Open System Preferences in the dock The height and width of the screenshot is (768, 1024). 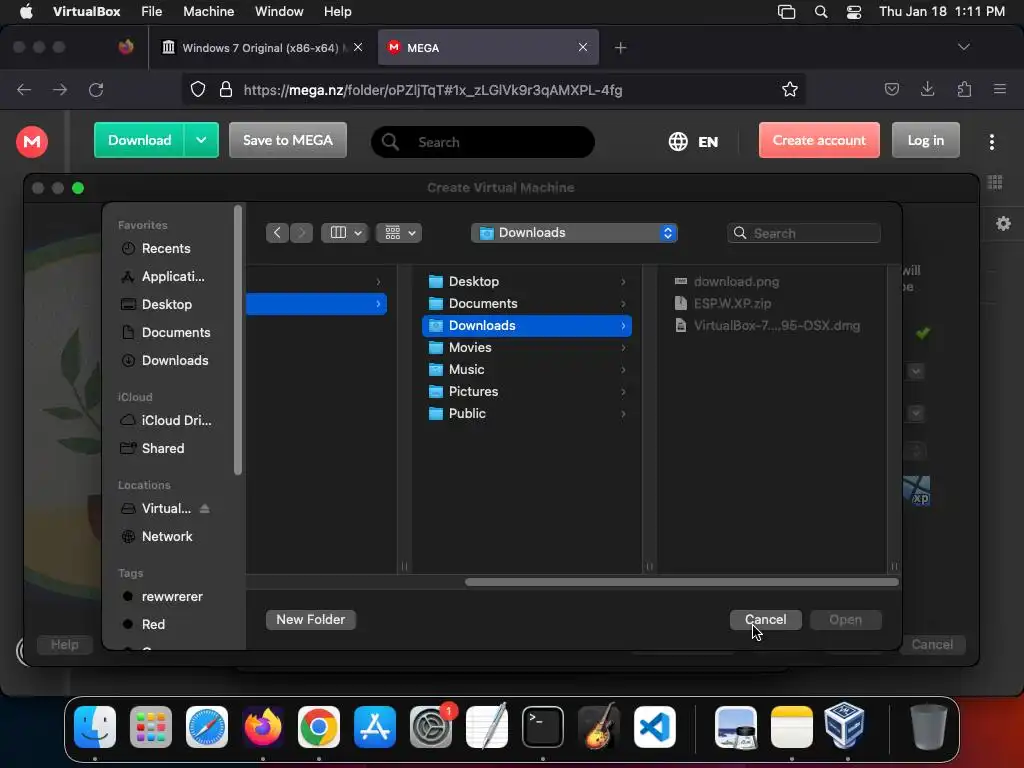[431, 727]
